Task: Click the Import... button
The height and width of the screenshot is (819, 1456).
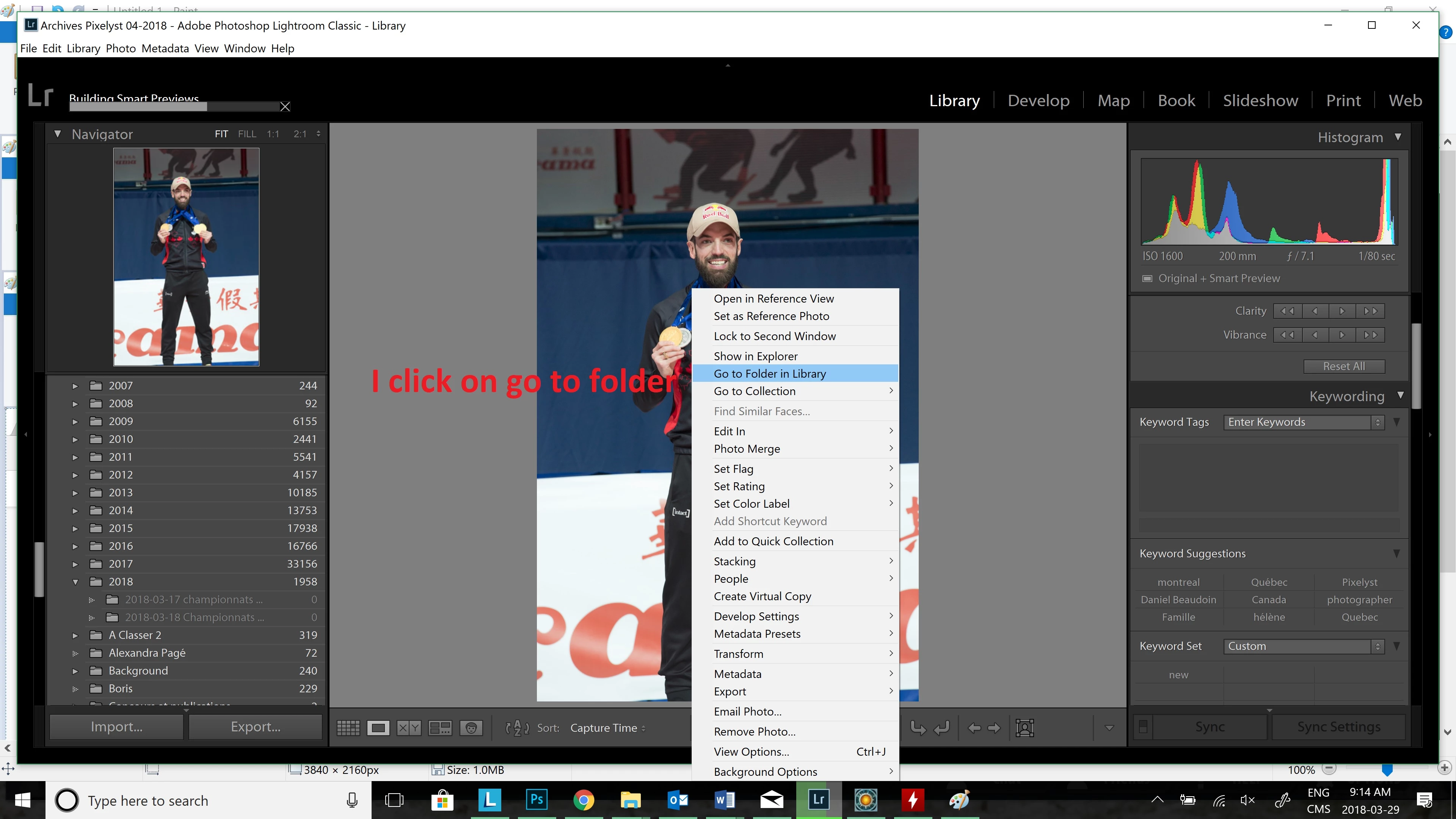Action: point(116,727)
